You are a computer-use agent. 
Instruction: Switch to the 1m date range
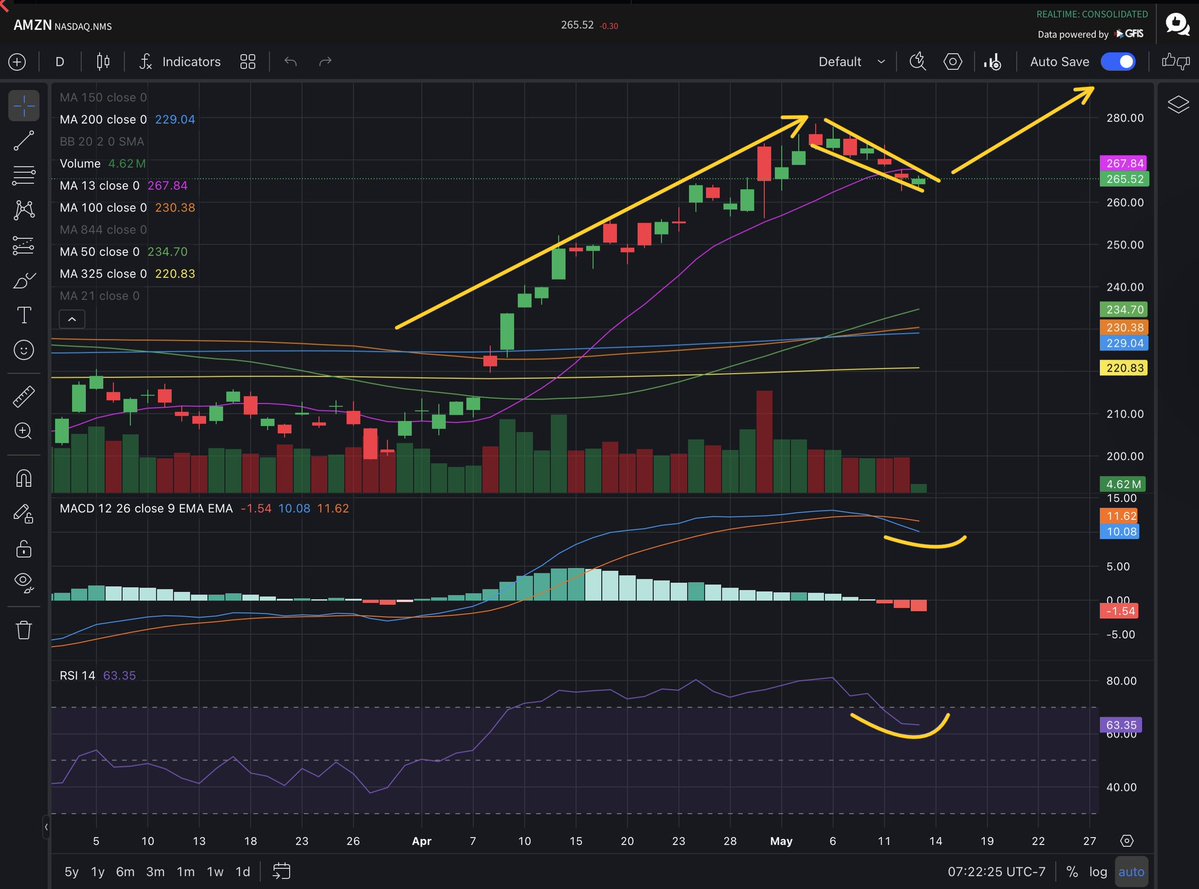tap(185, 871)
